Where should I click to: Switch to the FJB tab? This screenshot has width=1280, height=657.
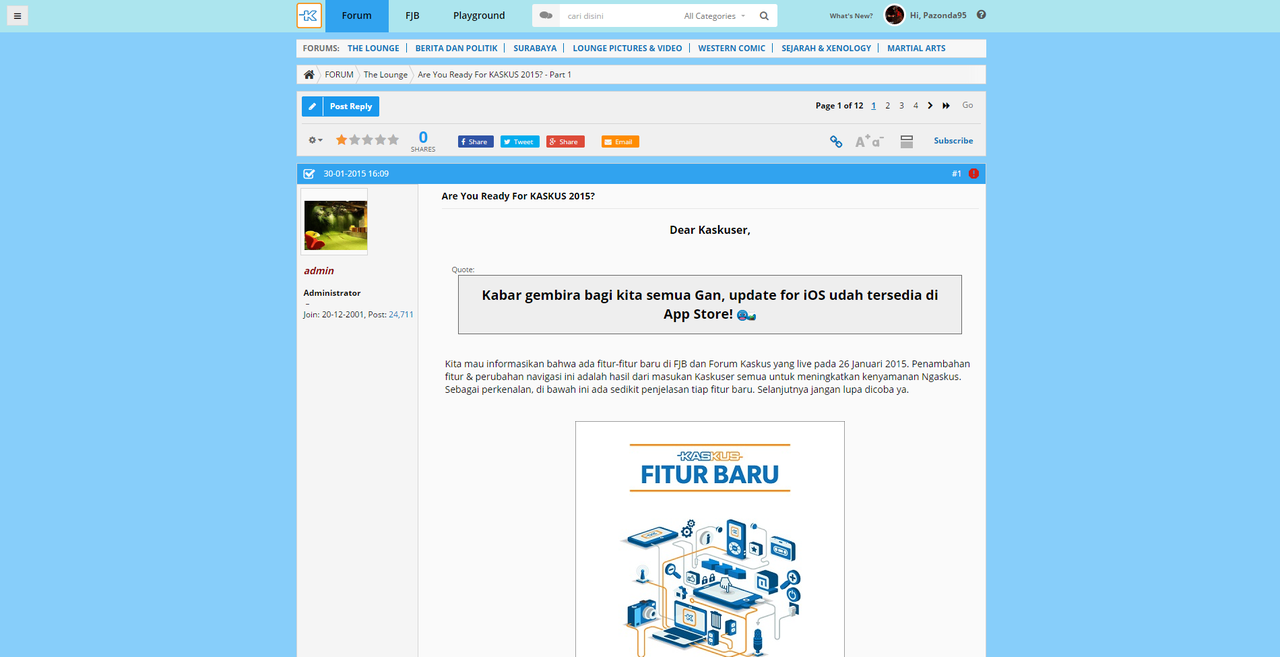click(412, 16)
